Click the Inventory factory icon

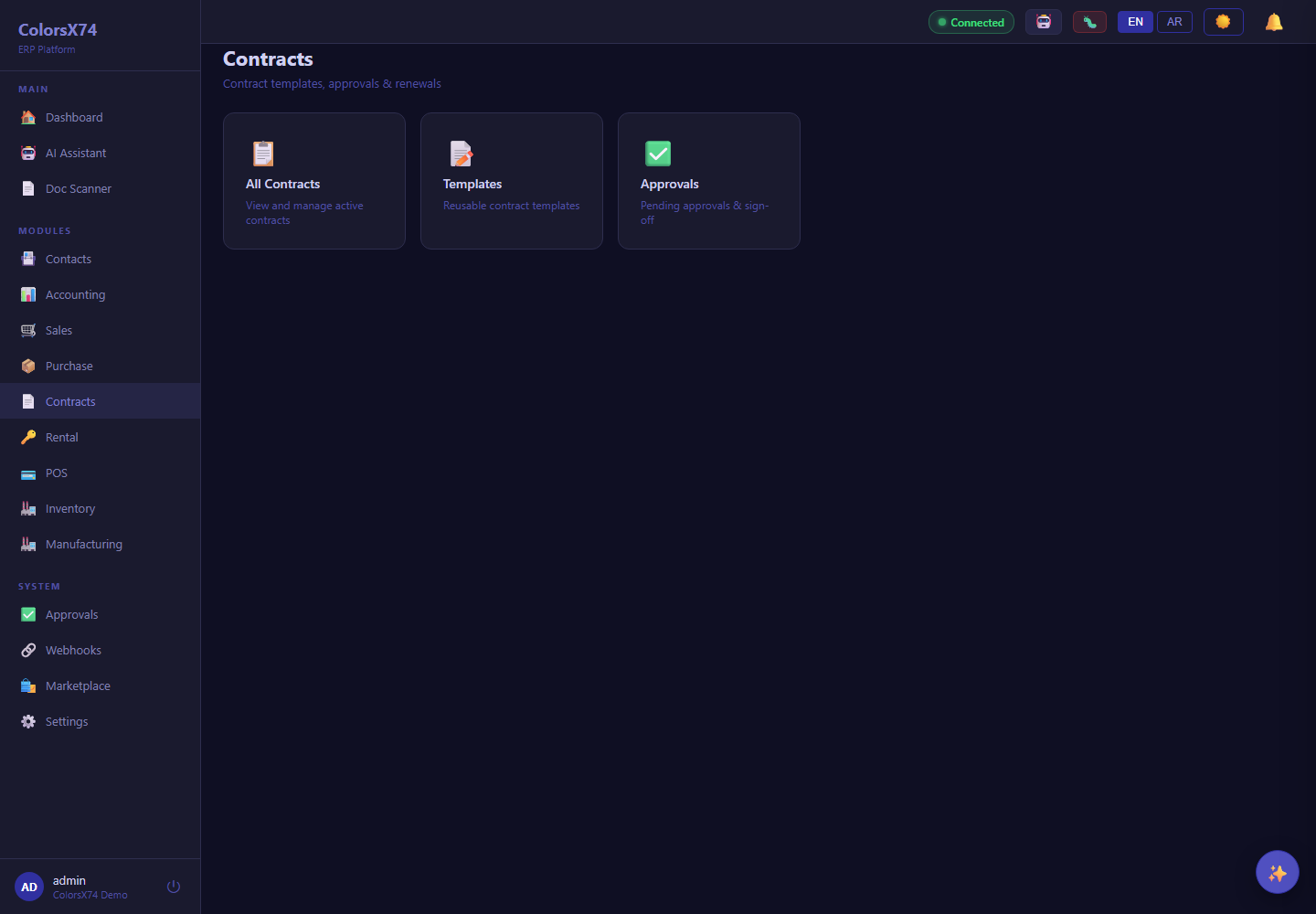click(28, 508)
